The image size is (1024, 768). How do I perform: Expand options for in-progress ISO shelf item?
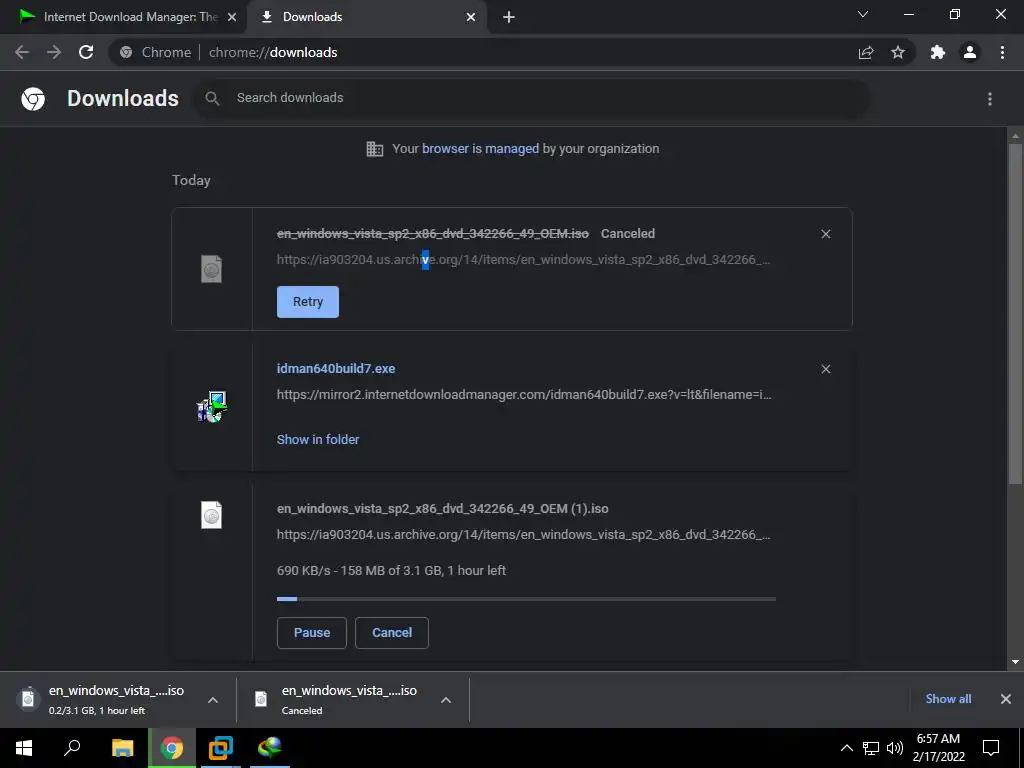coord(213,700)
